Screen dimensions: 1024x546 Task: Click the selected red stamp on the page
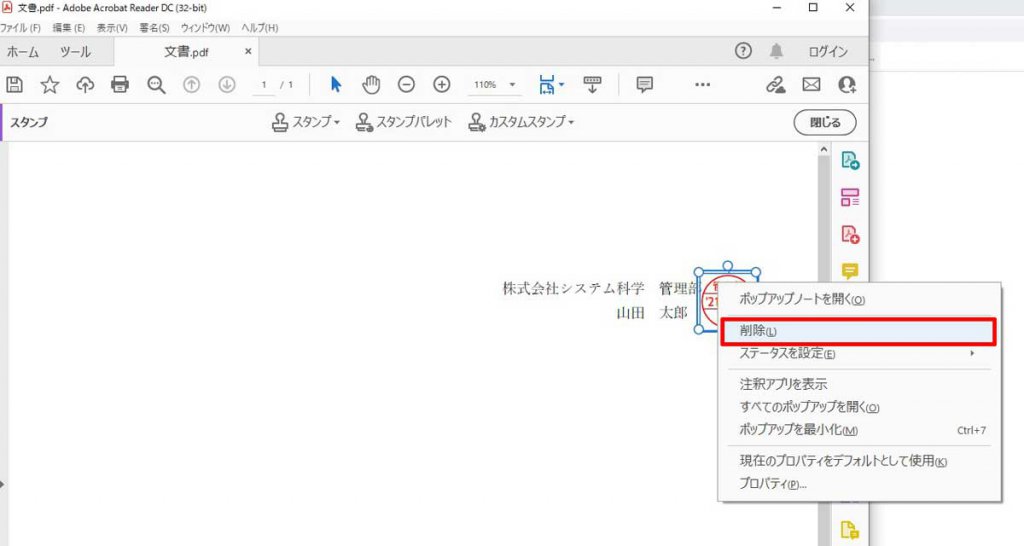pos(709,300)
